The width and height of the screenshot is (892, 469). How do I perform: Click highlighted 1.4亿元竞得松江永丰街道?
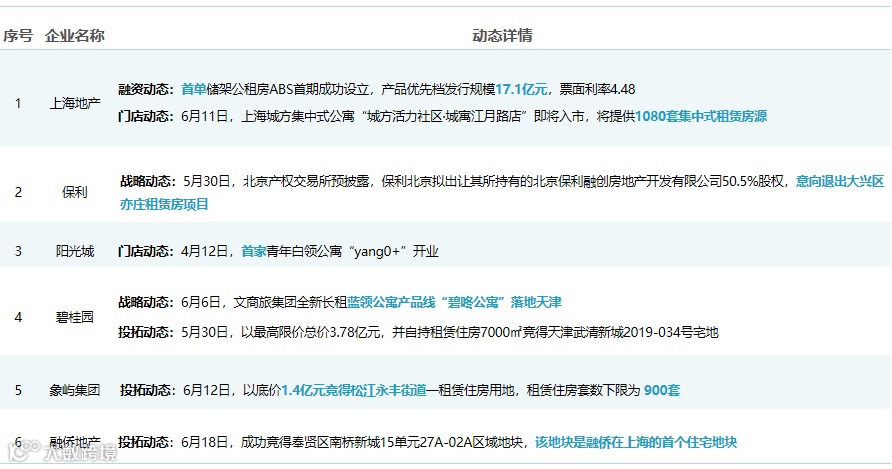(x=354, y=390)
